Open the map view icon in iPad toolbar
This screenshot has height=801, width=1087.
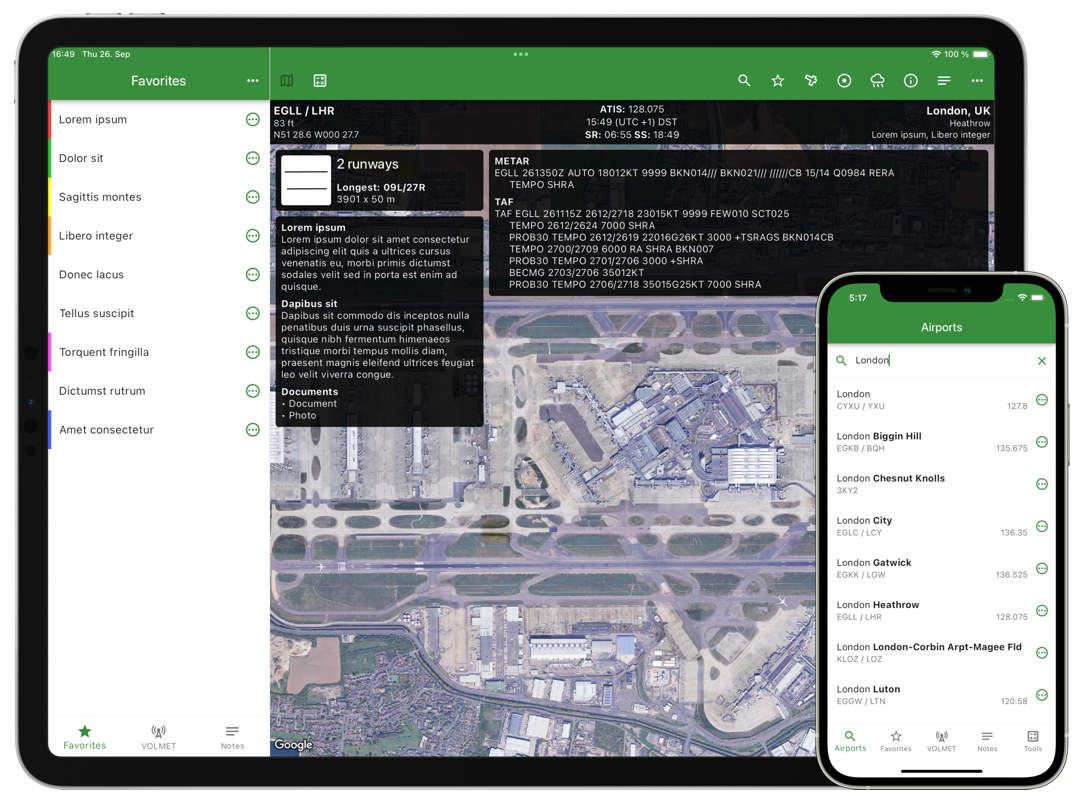point(286,80)
